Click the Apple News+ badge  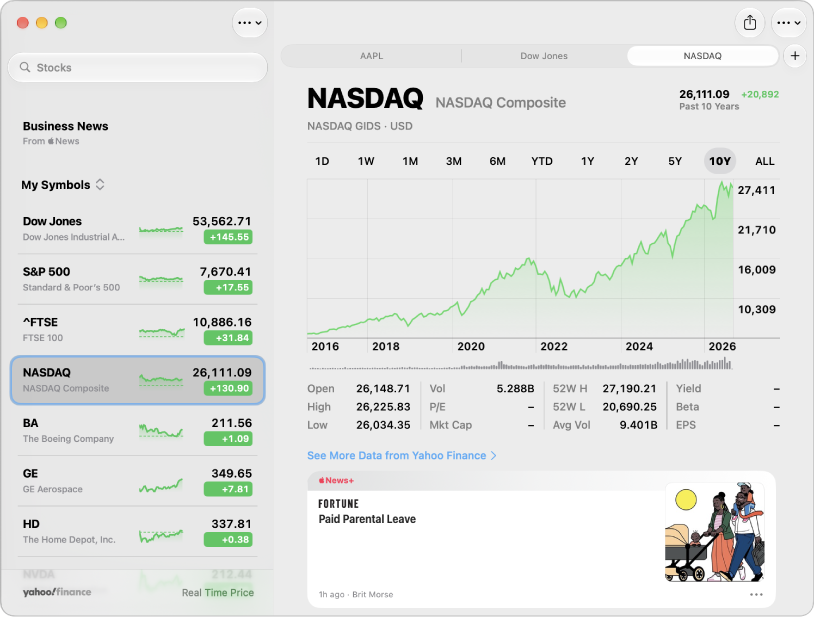pyautogui.click(x=336, y=480)
